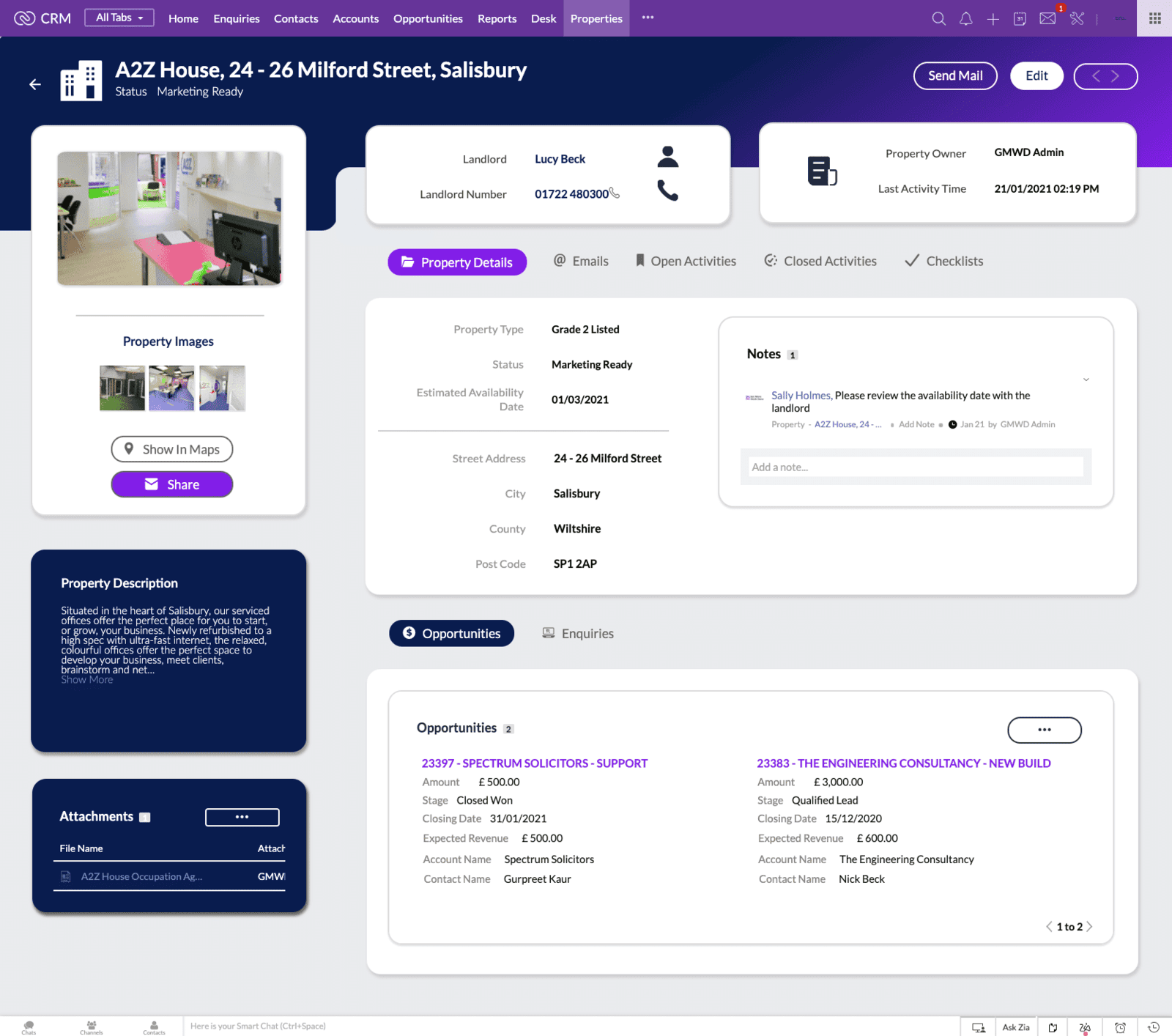This screenshot has height=1036, width=1172.
Task: Open the Lucy Beck landlord link
Action: point(560,159)
